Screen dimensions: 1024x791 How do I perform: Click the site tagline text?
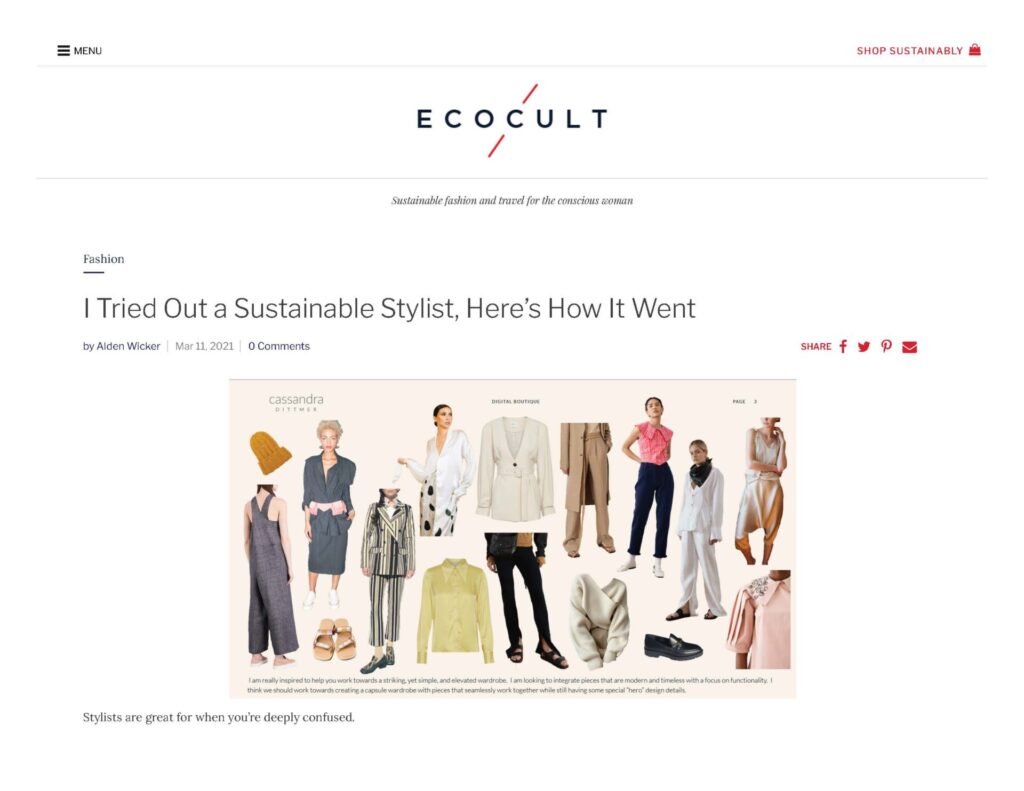pyautogui.click(x=512, y=201)
